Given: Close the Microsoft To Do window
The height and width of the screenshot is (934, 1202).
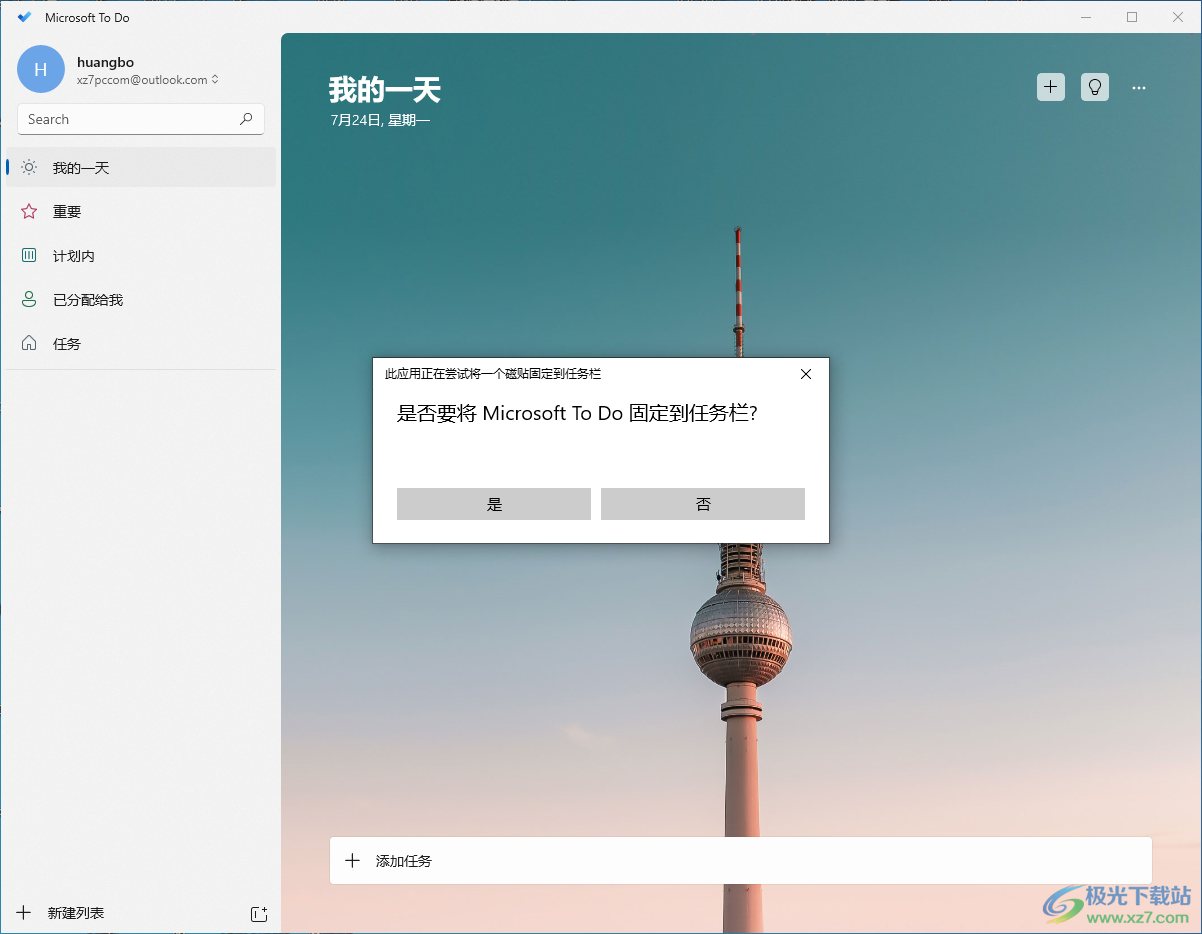Looking at the screenshot, I should (x=1178, y=17).
